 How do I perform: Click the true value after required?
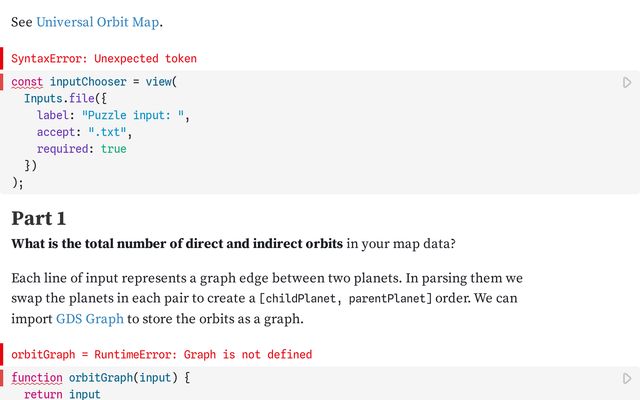[x=113, y=149]
